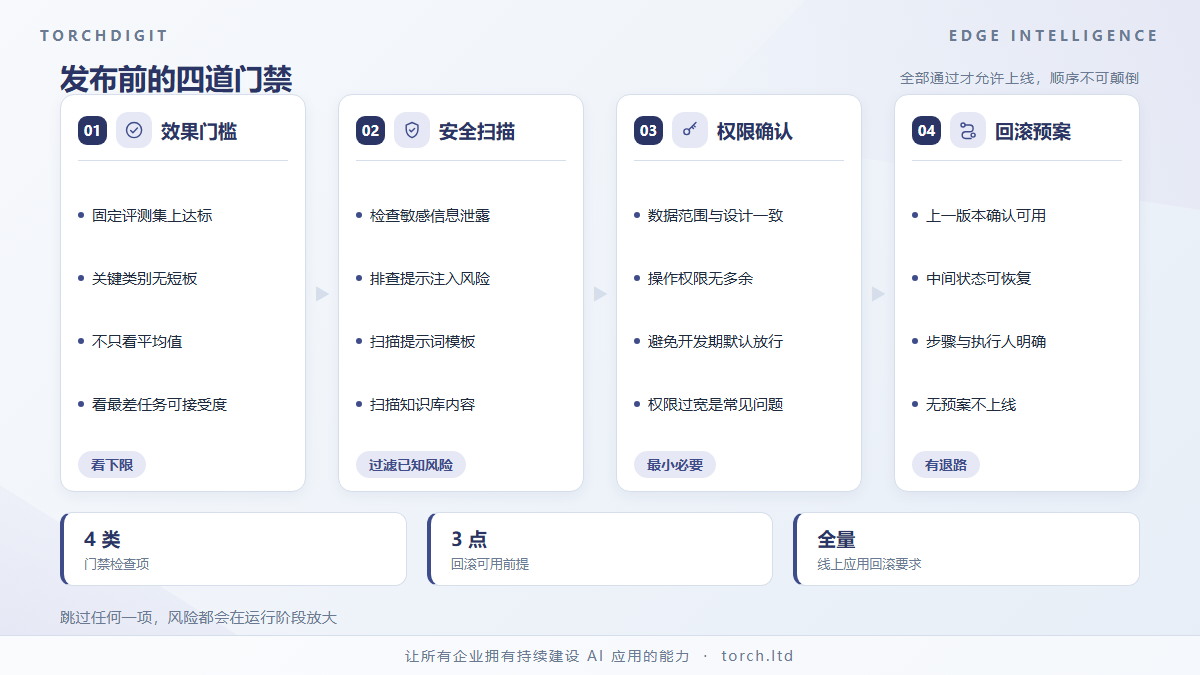The image size is (1200, 675).
Task: Click the 04 number badge
Action: pos(926,130)
